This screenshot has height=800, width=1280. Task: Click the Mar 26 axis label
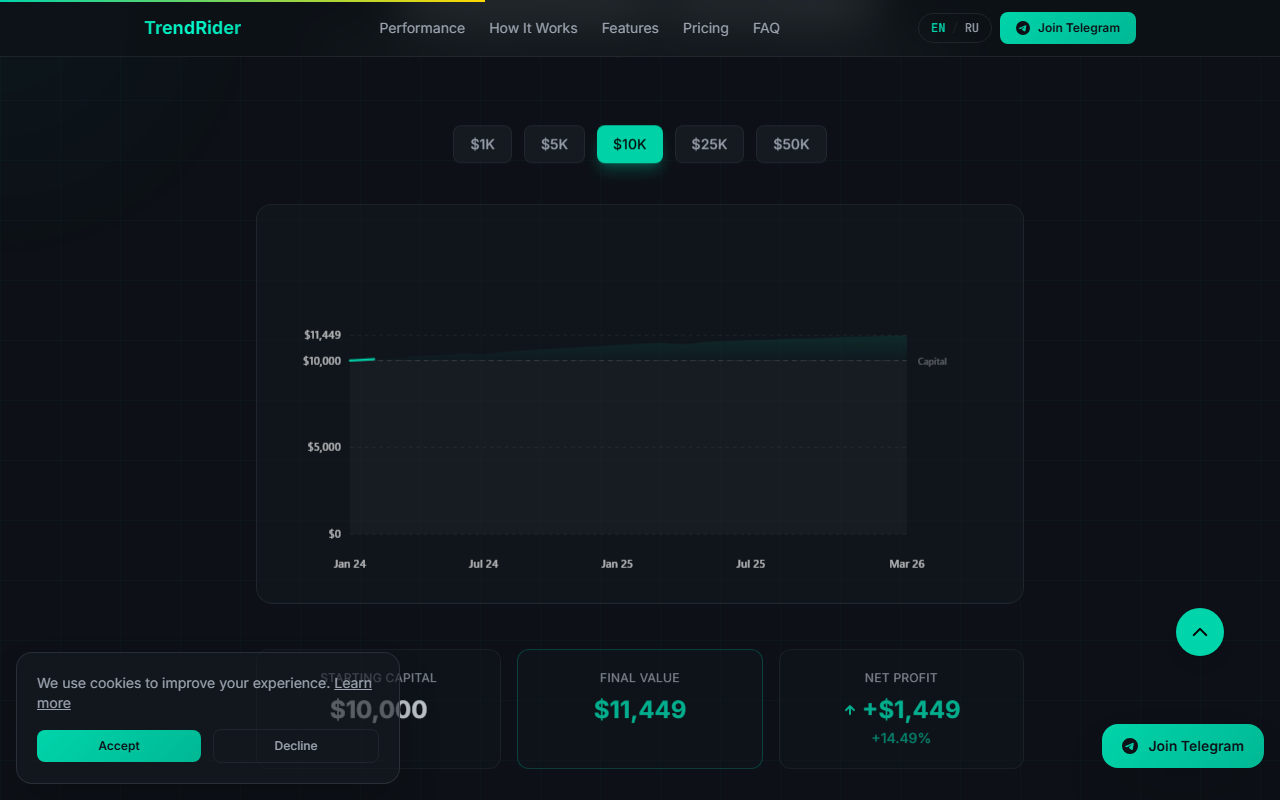tap(907, 564)
